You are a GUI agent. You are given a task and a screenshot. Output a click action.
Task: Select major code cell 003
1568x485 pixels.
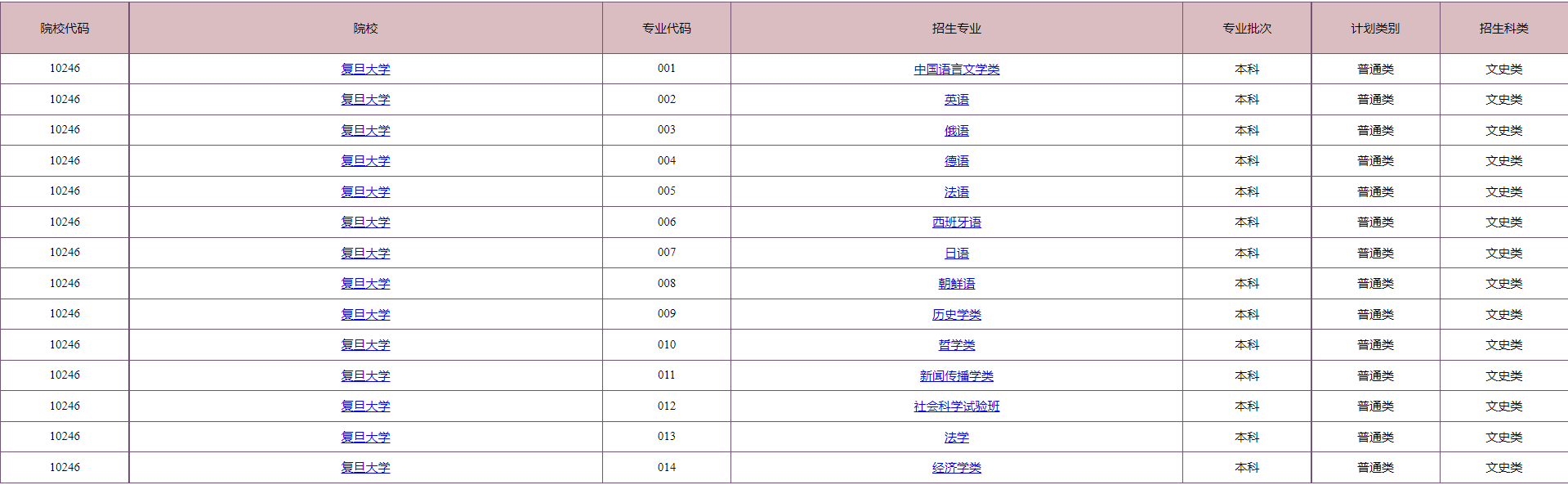tap(667, 130)
